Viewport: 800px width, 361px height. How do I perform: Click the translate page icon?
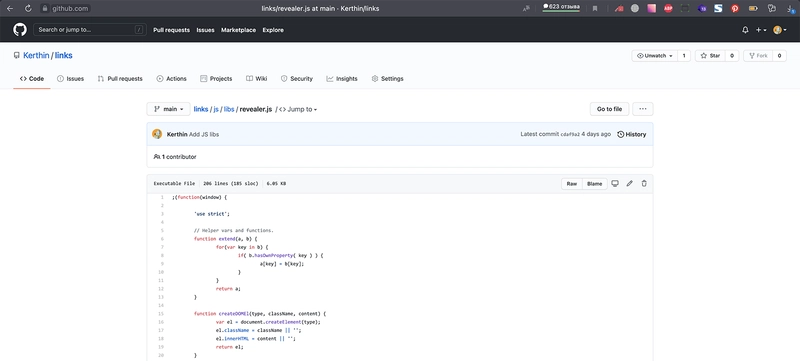[526, 8]
